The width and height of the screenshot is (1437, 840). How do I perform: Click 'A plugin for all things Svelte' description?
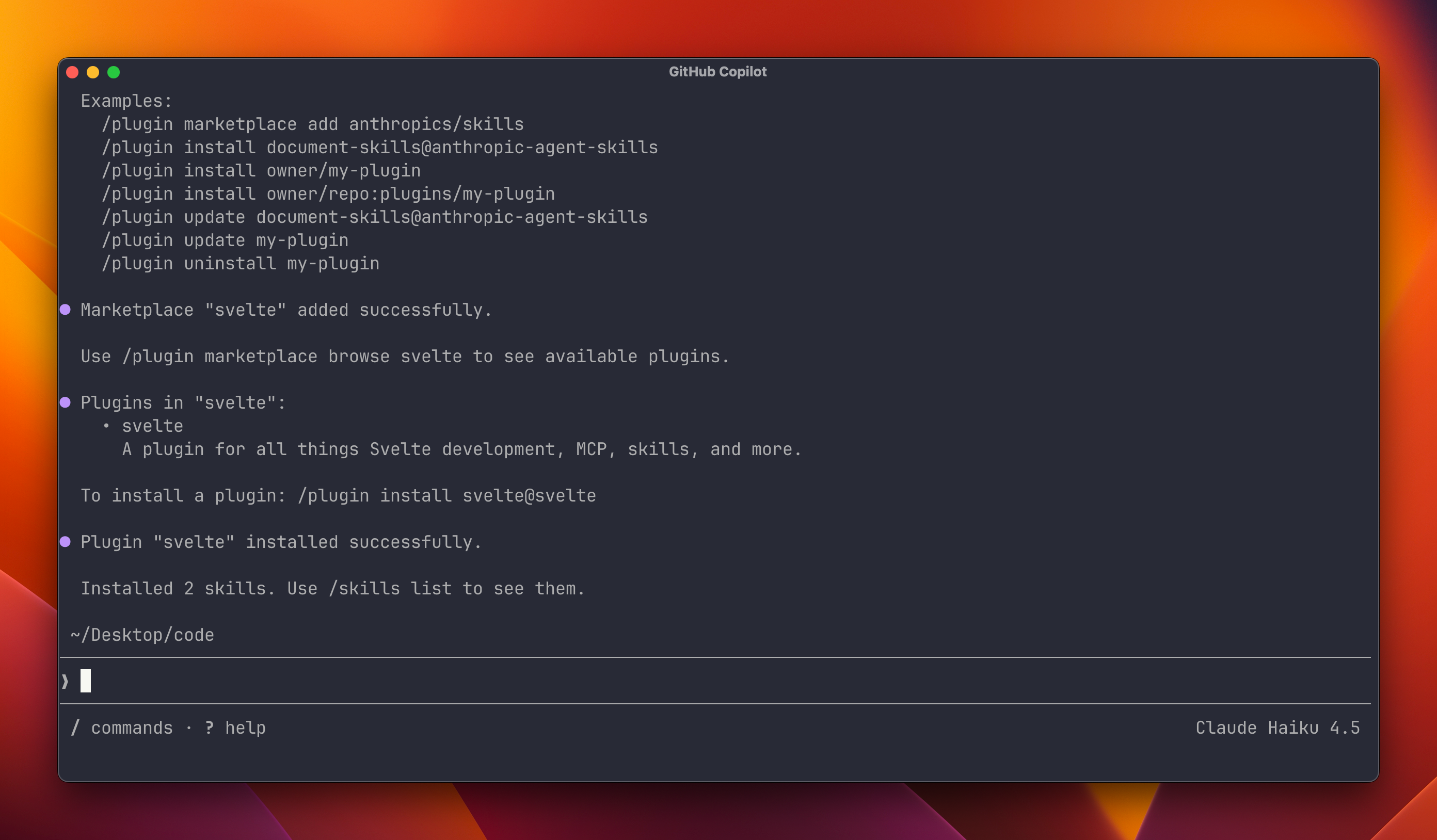(x=462, y=449)
